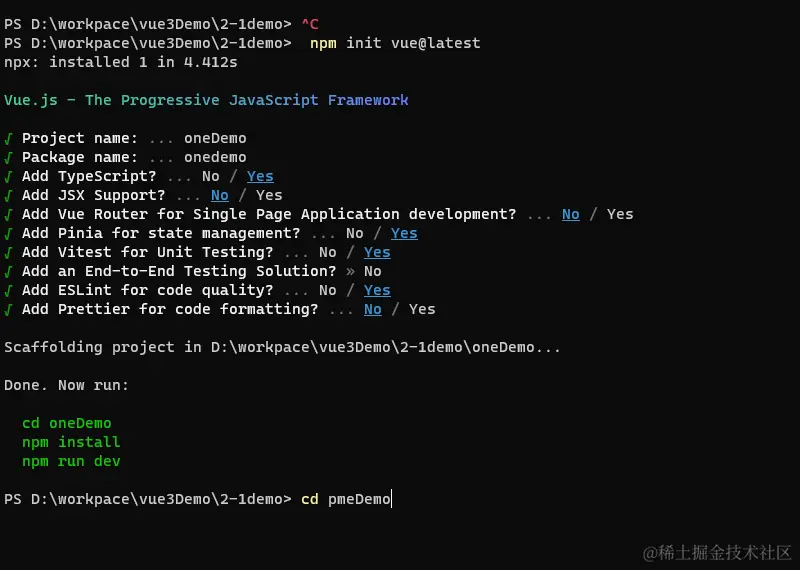Viewport: 800px width, 570px height.
Task: Click the red ^C text on first line
Action: 310,24
